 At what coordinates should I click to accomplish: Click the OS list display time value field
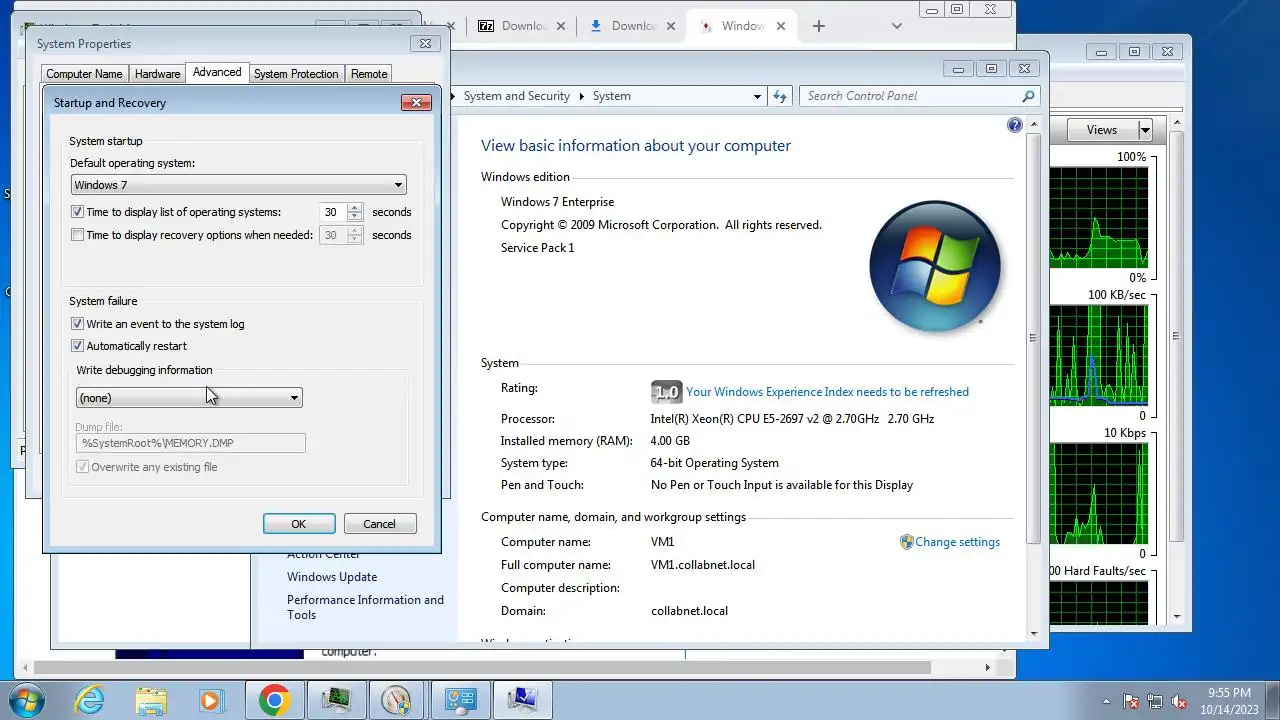pos(331,212)
